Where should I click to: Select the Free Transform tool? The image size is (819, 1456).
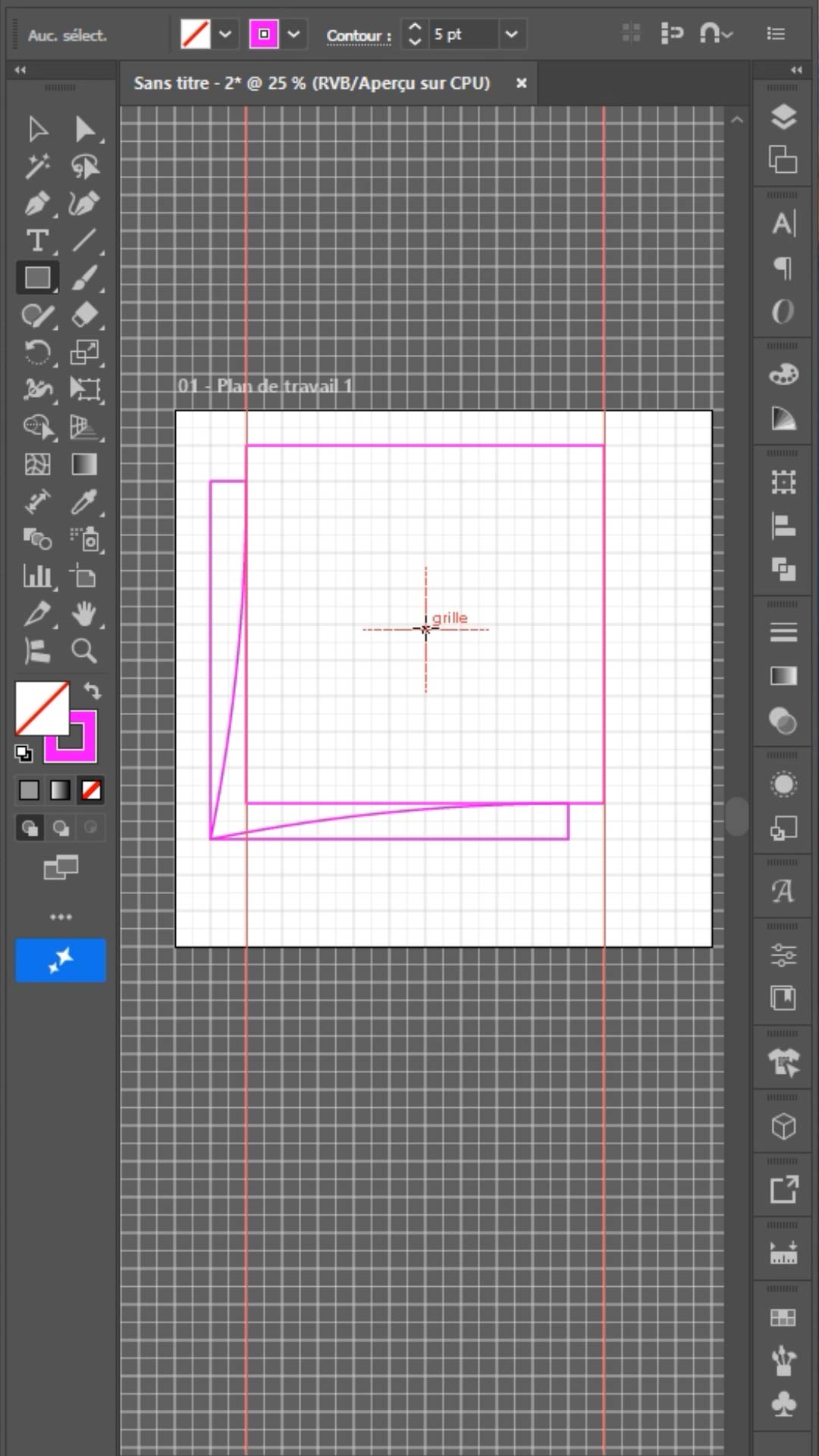tap(85, 389)
